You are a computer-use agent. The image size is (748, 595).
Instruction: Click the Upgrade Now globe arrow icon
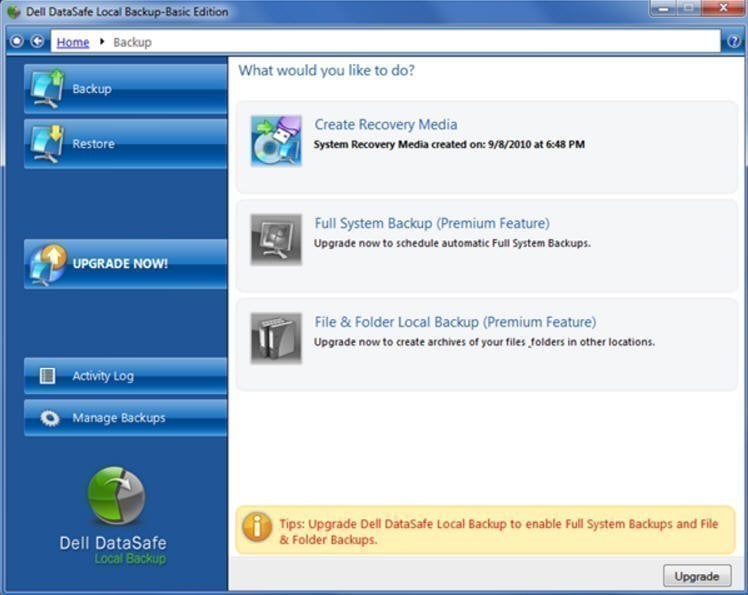[47, 264]
